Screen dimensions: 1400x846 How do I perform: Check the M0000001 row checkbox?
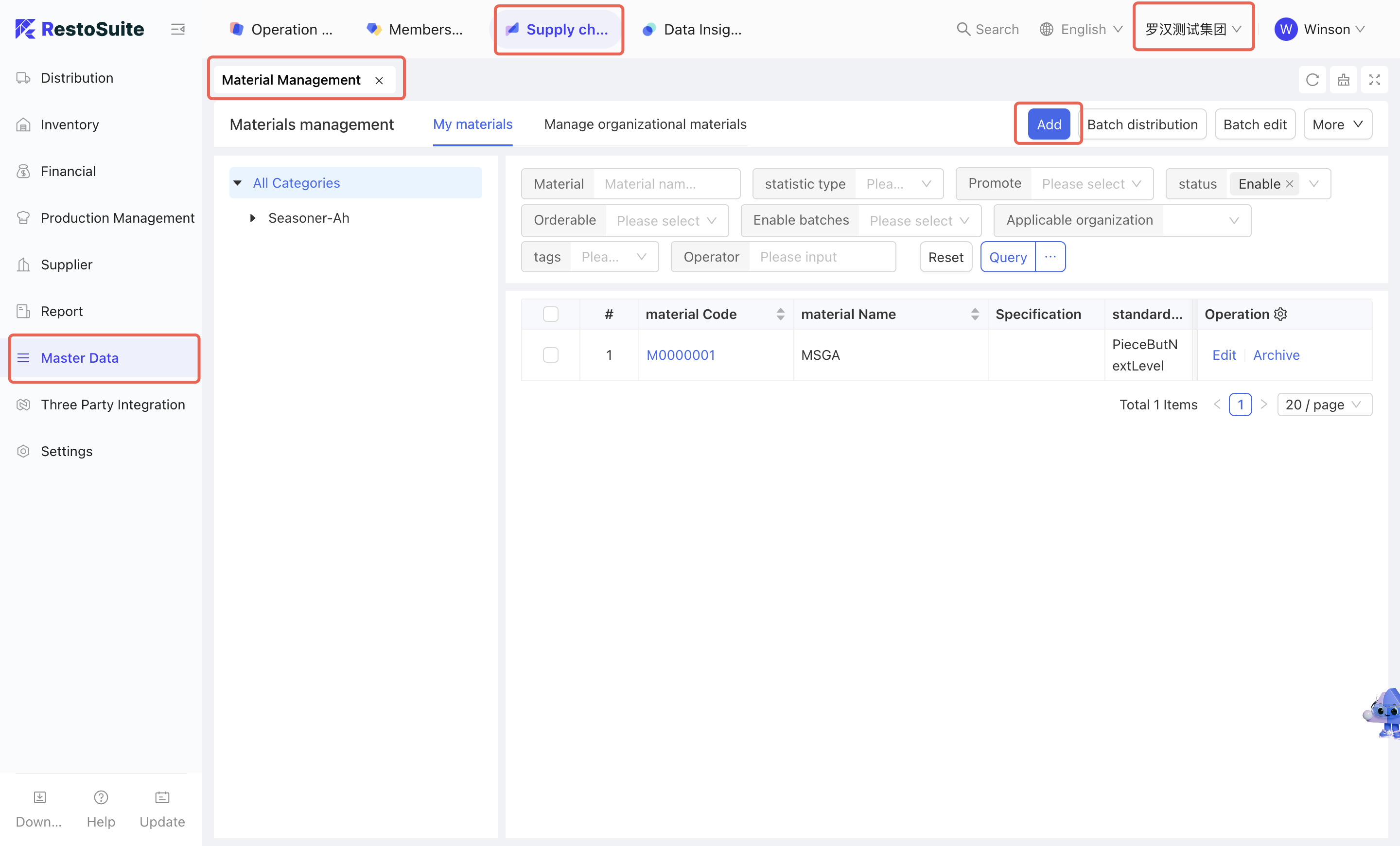[550, 355]
